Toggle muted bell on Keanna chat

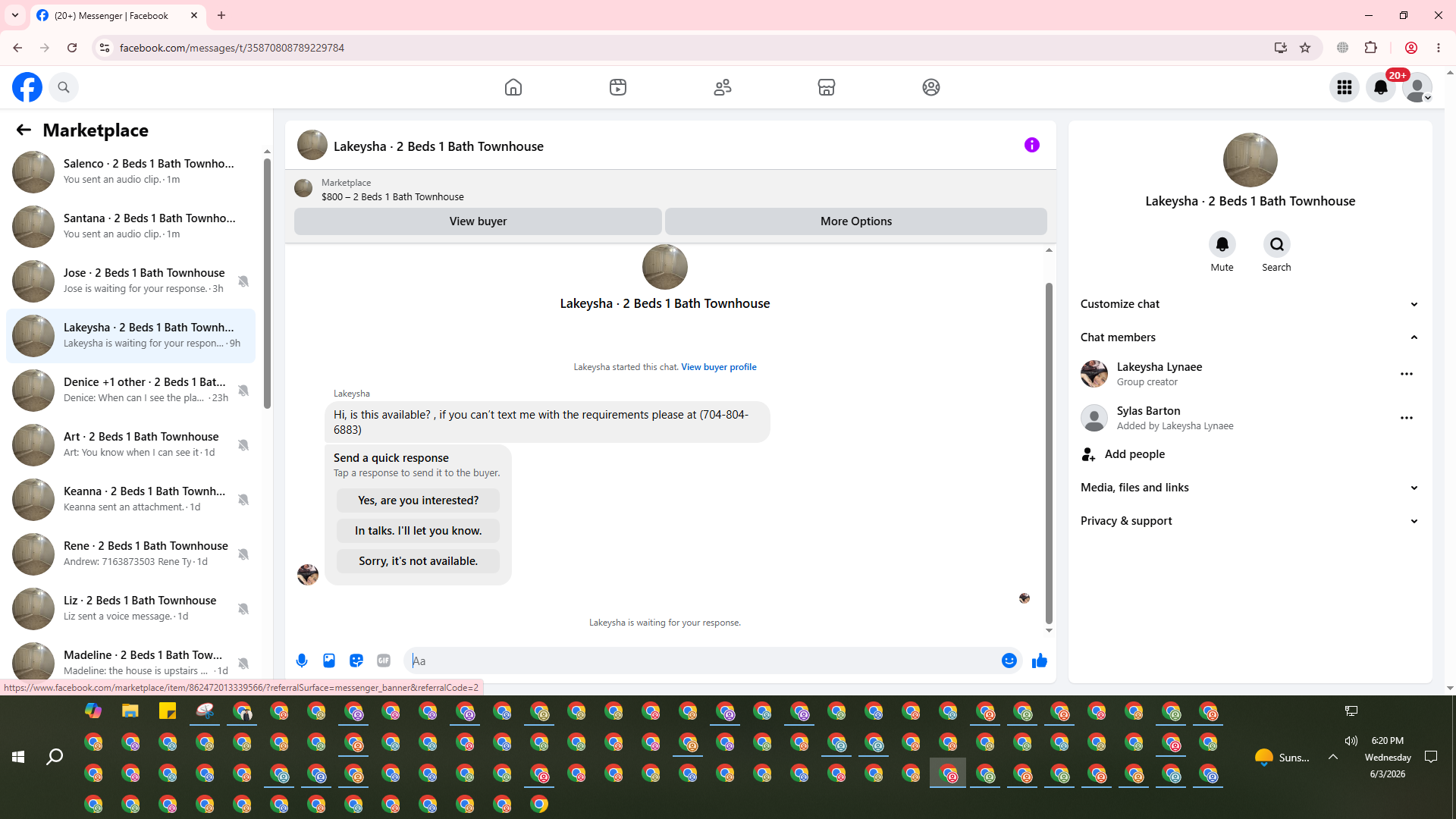coord(243,500)
